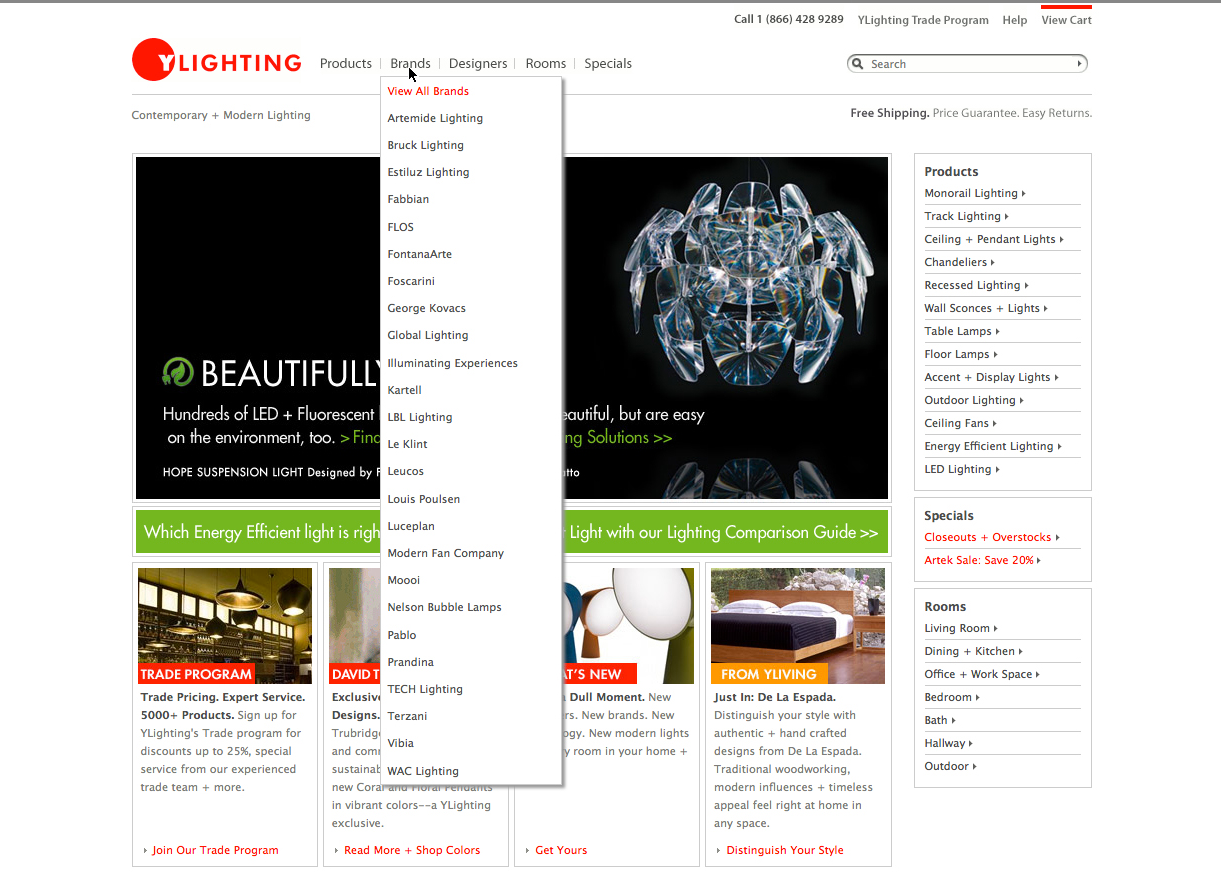Select FLOS brand
Image resolution: width=1221 pixels, height=872 pixels.
tap(400, 227)
